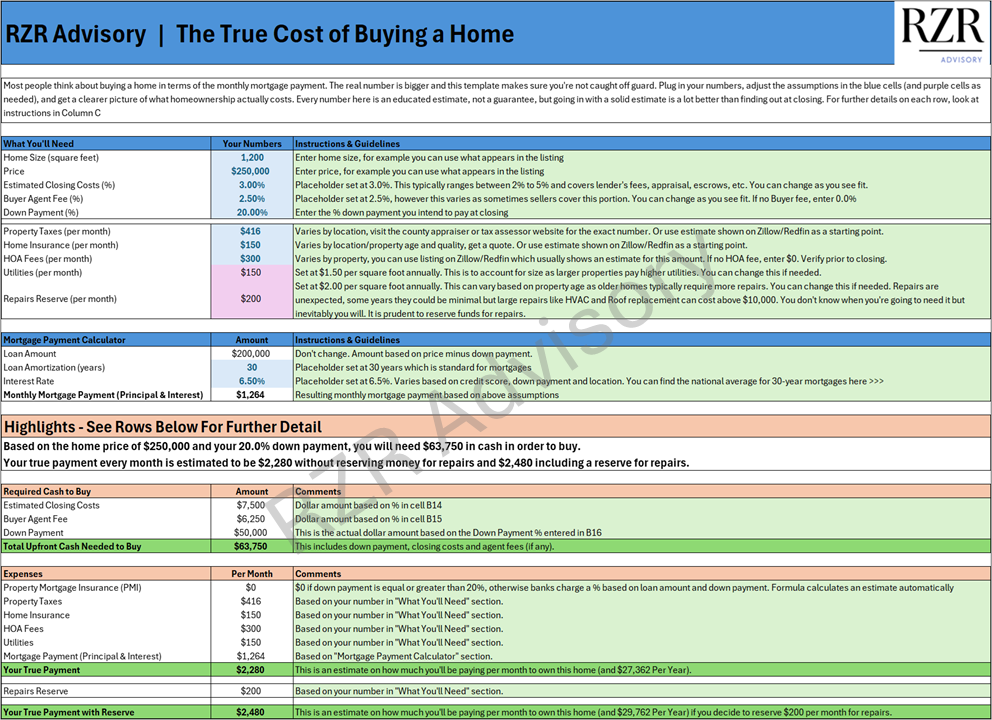Select Monthly Mortgage Payment amount $1,264 in calculator
This screenshot has width=992, height=720.
coord(252,395)
